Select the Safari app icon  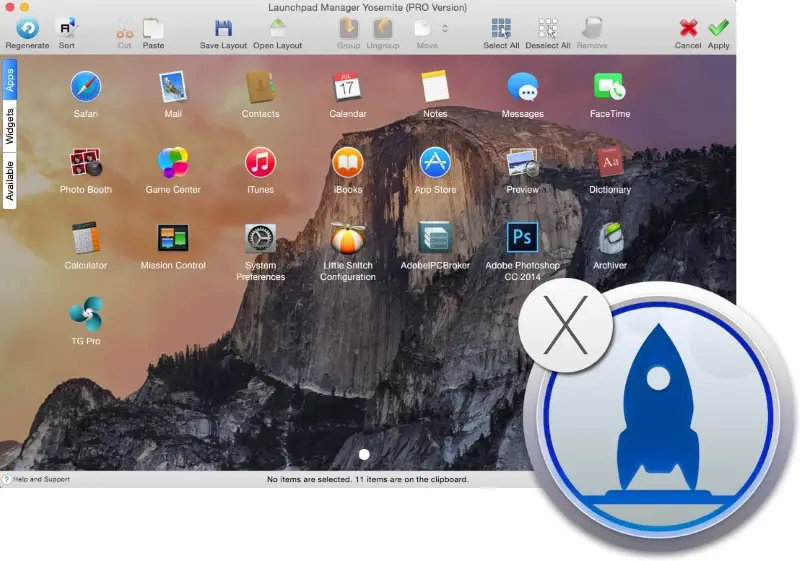86,87
